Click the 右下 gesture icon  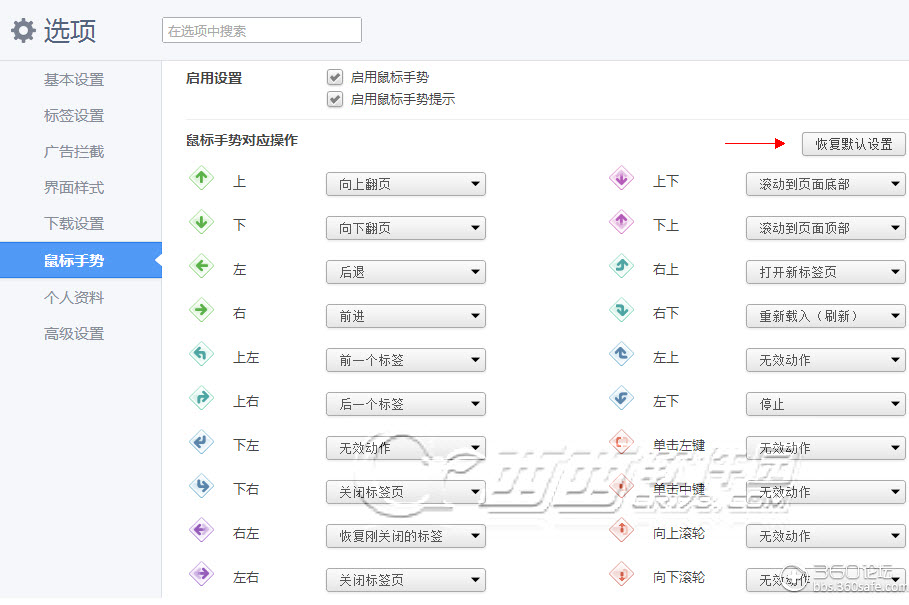coord(621,310)
